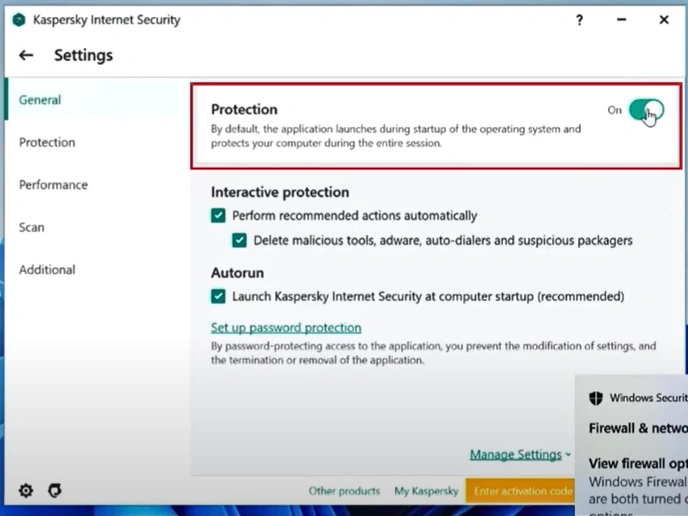
Task: Expand the Manage Settings dropdown
Action: click(520, 455)
